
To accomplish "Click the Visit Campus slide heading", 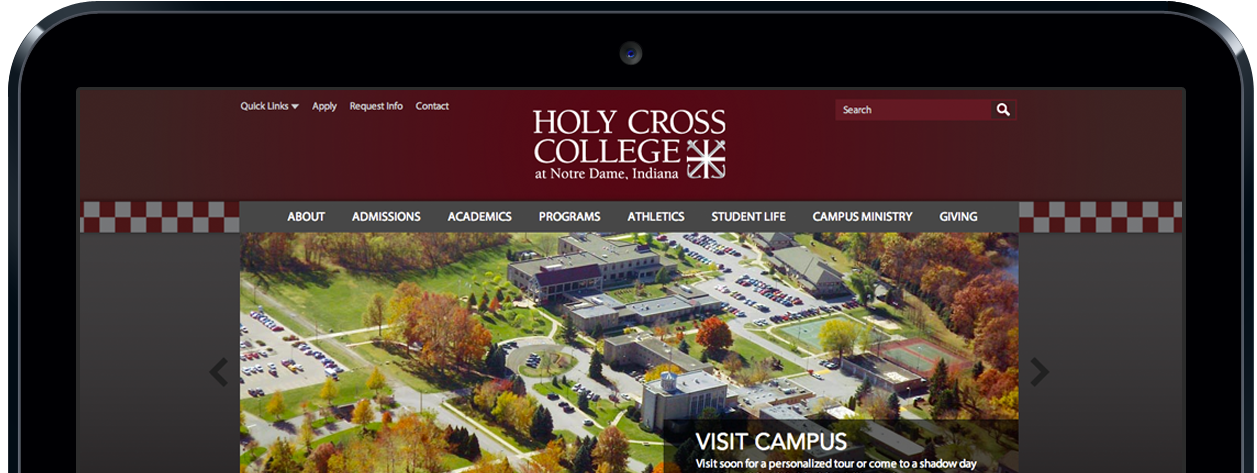I will [771, 441].
